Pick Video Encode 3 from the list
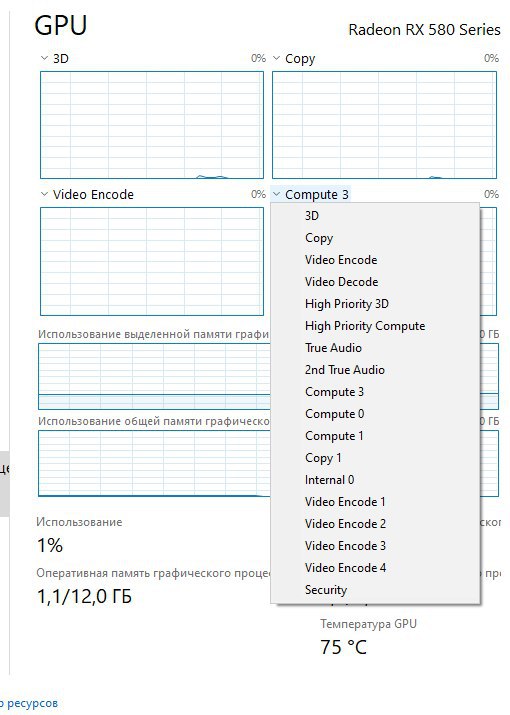 click(x=375, y=546)
